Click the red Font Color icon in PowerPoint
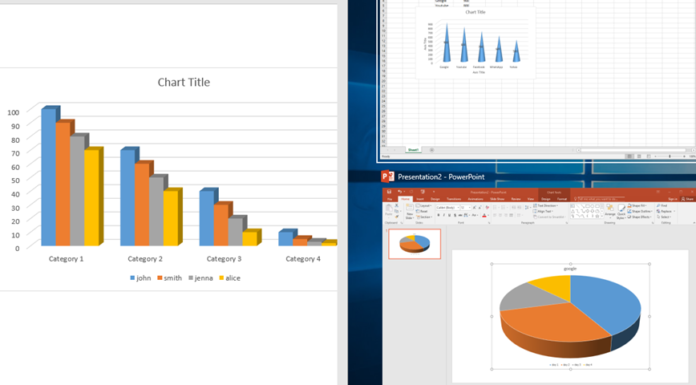The image size is (696, 385). coord(484,215)
